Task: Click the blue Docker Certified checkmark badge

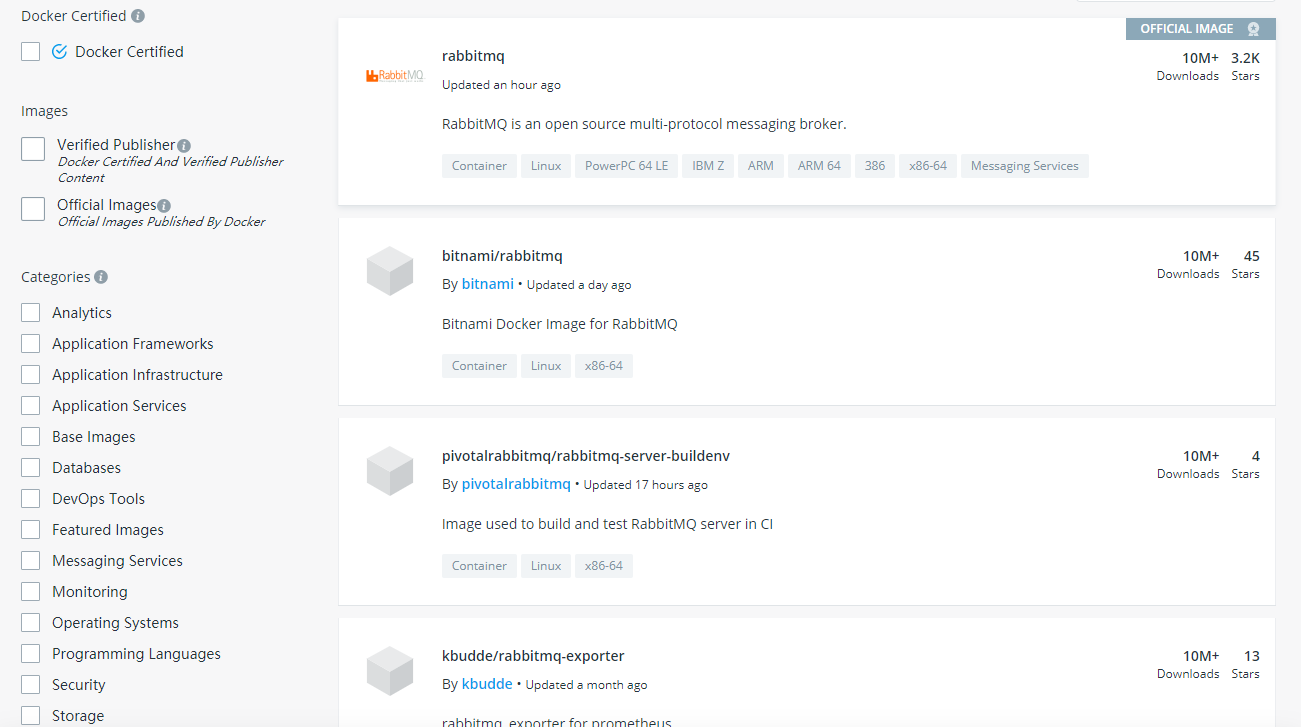Action: click(59, 51)
